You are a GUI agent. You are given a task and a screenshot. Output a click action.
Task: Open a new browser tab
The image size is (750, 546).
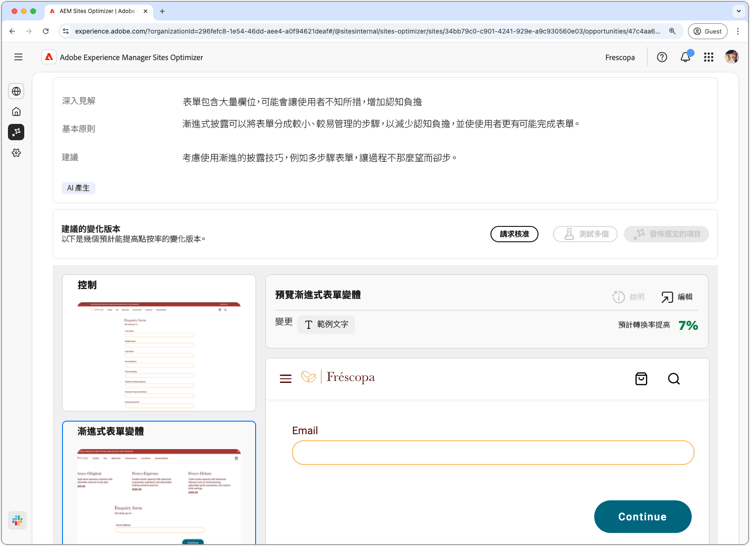point(162,11)
